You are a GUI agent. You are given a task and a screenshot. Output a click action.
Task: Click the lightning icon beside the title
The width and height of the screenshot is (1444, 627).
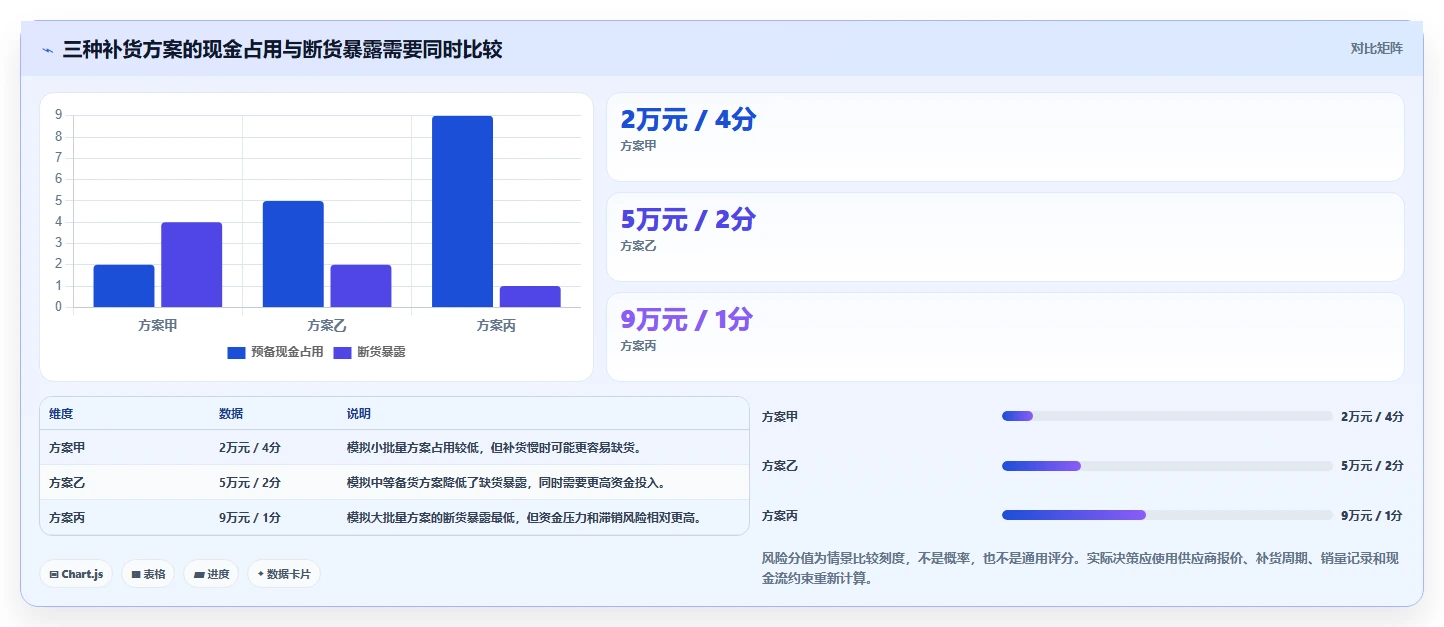pos(47,49)
